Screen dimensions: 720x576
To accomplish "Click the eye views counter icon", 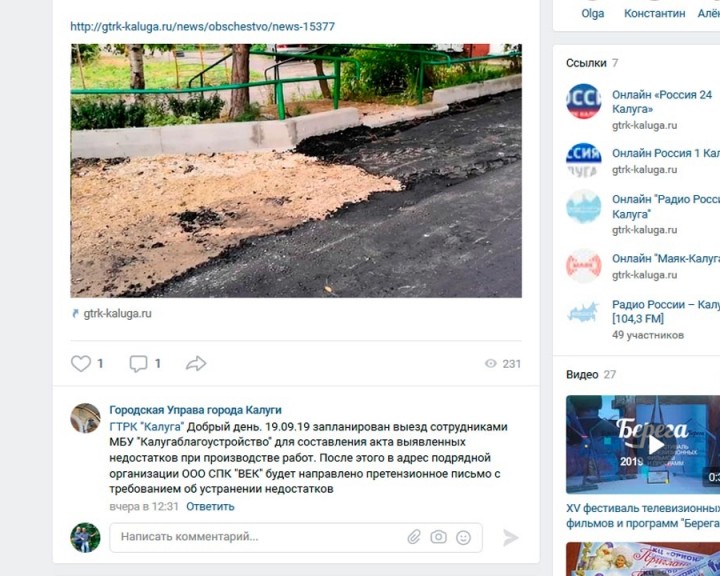I will pos(491,364).
